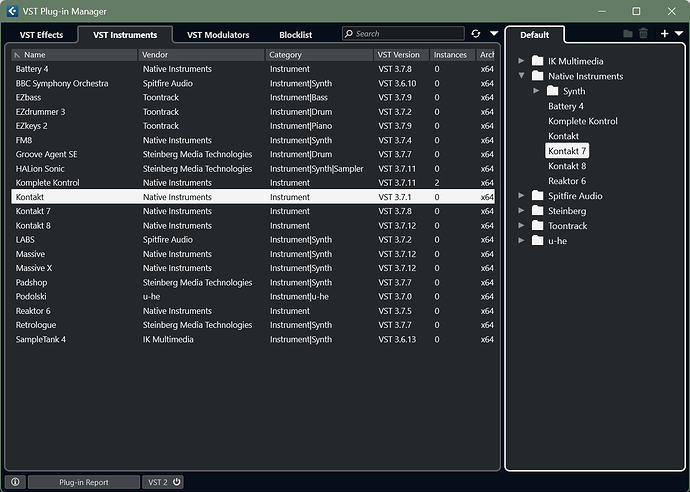
Task: Toggle the VST 2 power button
Action: [x=176, y=482]
